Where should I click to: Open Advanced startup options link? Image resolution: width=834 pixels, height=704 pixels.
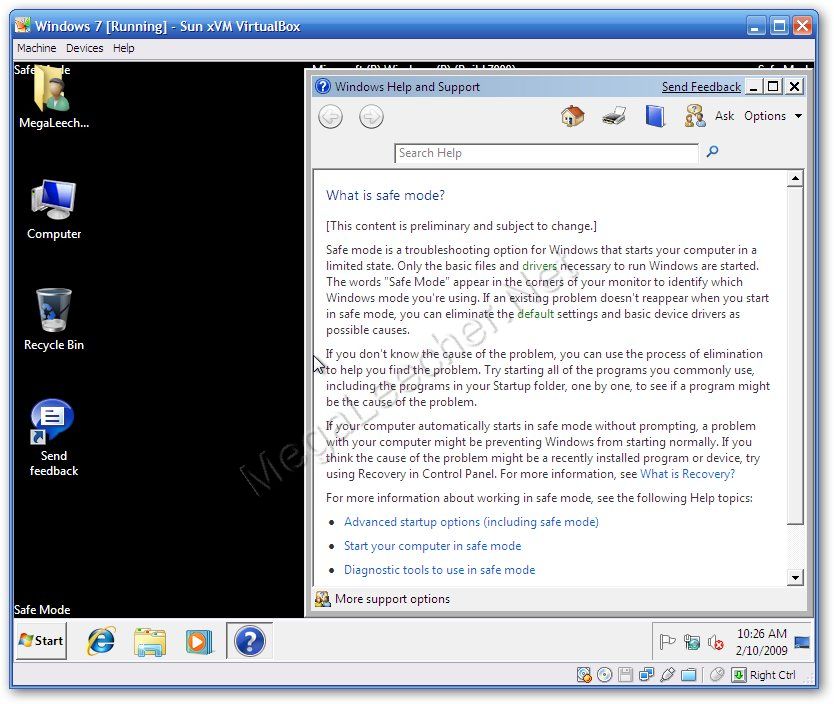coord(471,522)
